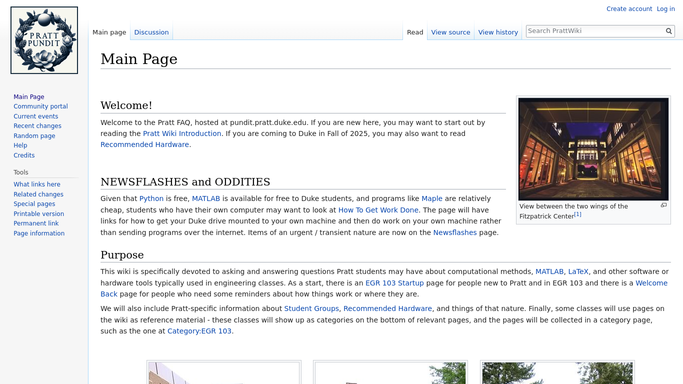Click the Create account link
The width and height of the screenshot is (683, 384).
click(629, 9)
